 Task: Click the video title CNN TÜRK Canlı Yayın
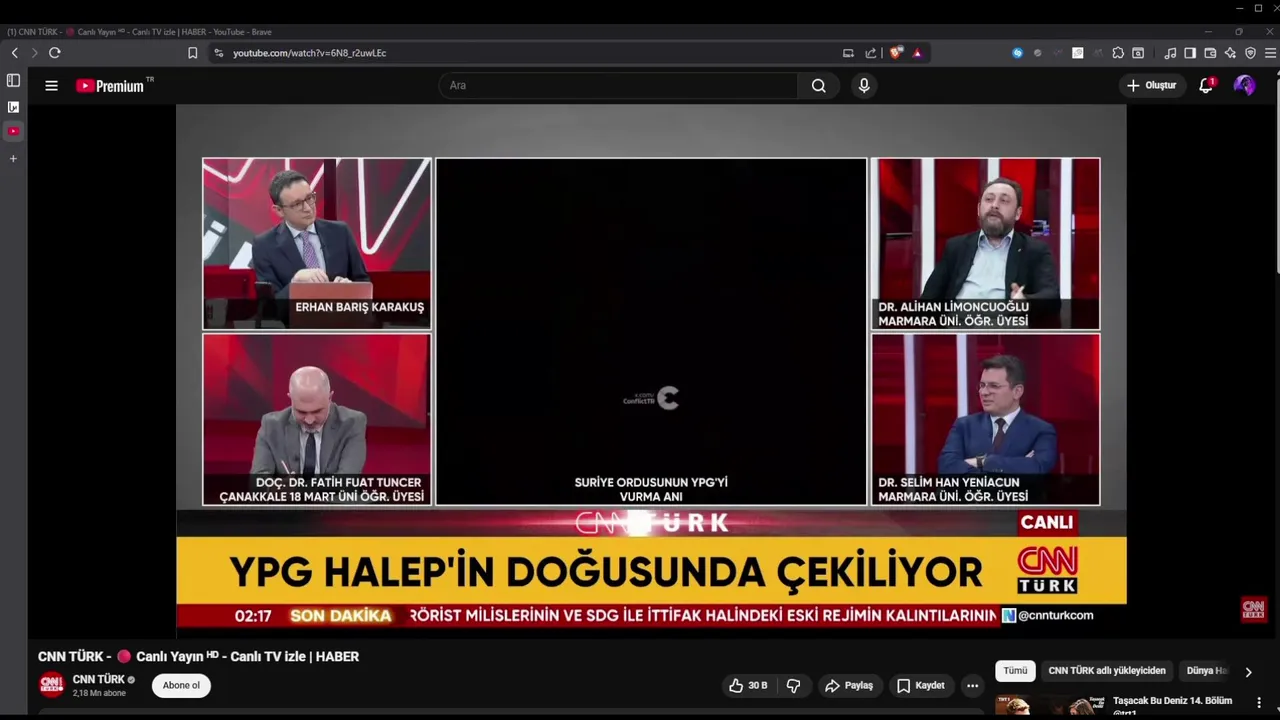coord(198,656)
